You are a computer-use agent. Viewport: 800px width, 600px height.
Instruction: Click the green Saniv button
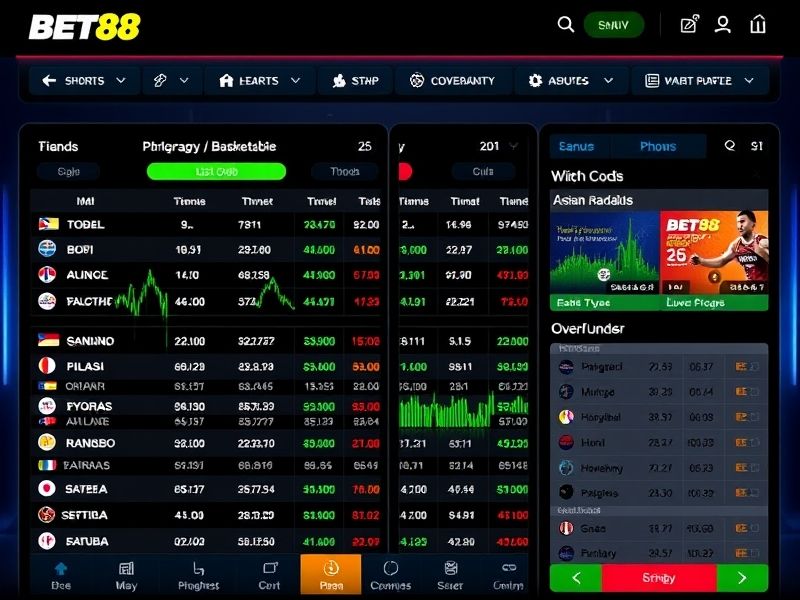pyautogui.click(x=613, y=24)
